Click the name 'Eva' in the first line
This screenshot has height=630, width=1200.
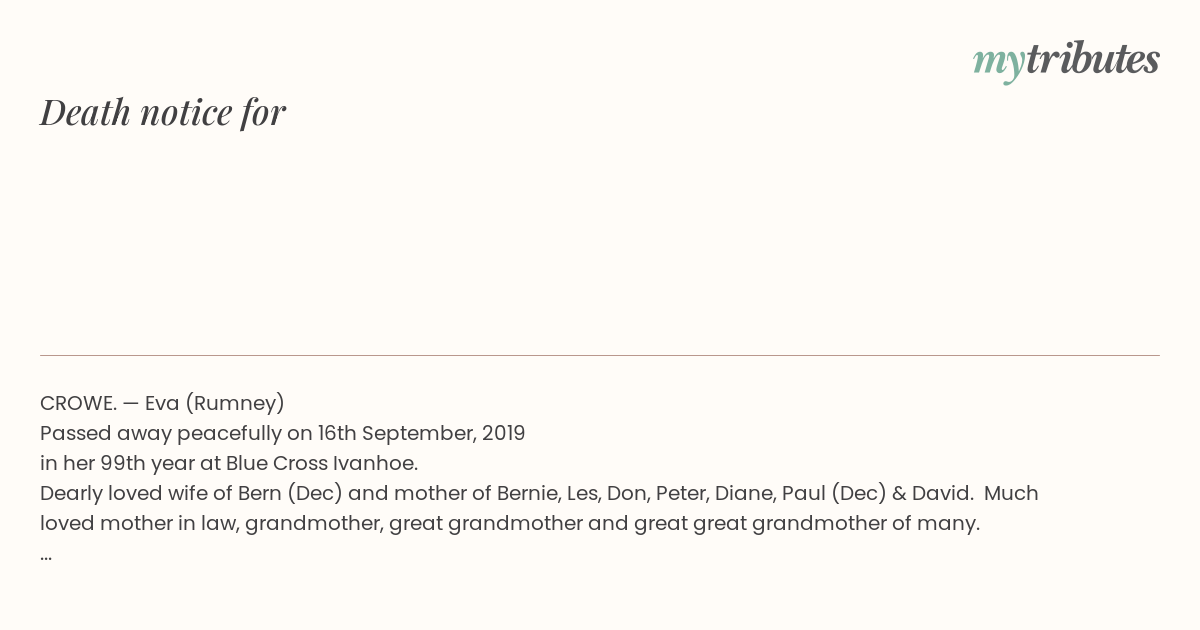tap(163, 403)
